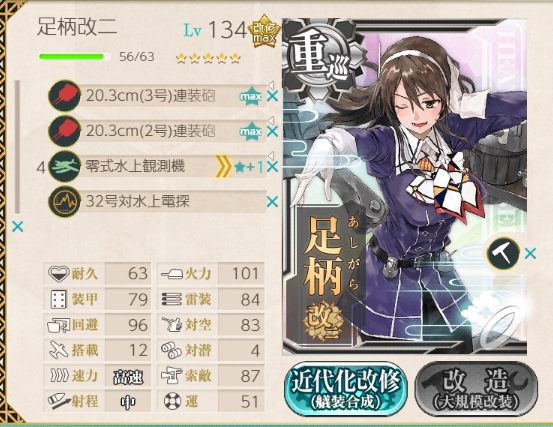Clear the expansion slot item with its X

[x=530, y=254]
